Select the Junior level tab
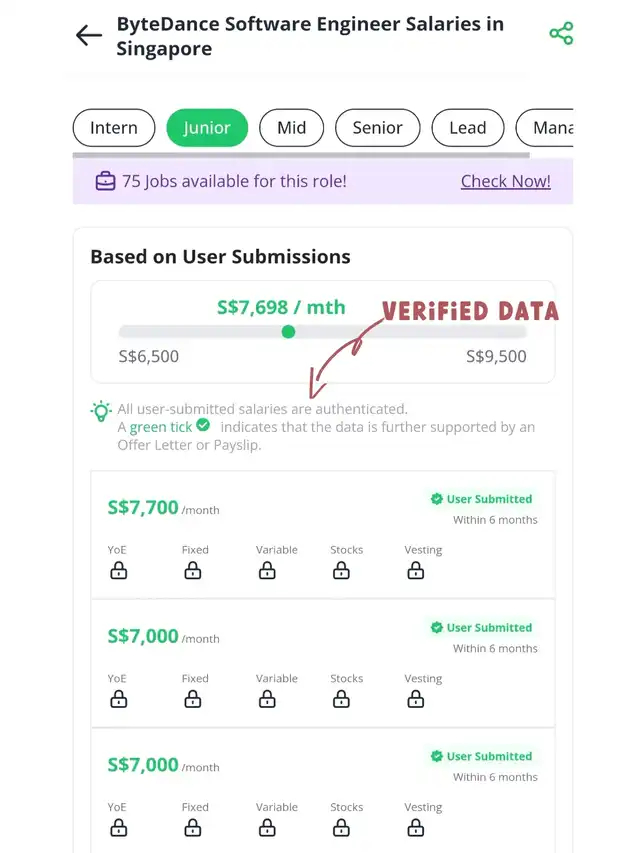 click(x=207, y=128)
